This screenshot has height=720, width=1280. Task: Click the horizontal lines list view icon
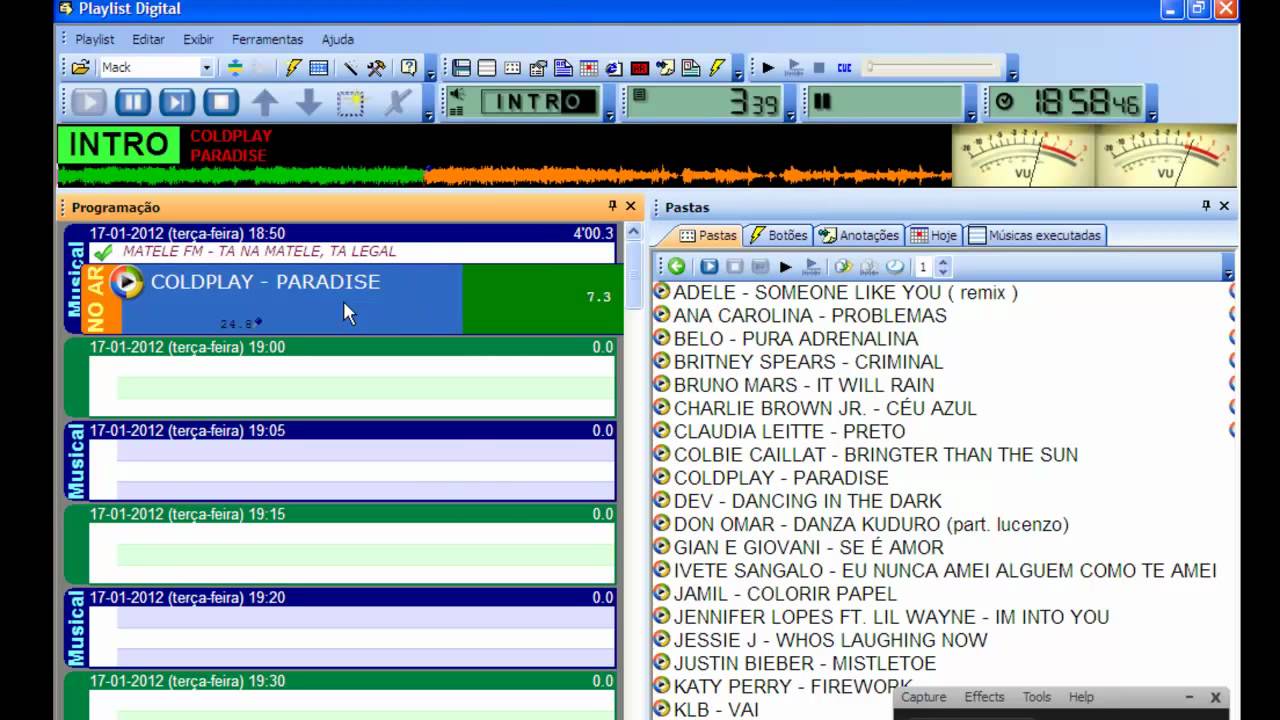[x=487, y=68]
